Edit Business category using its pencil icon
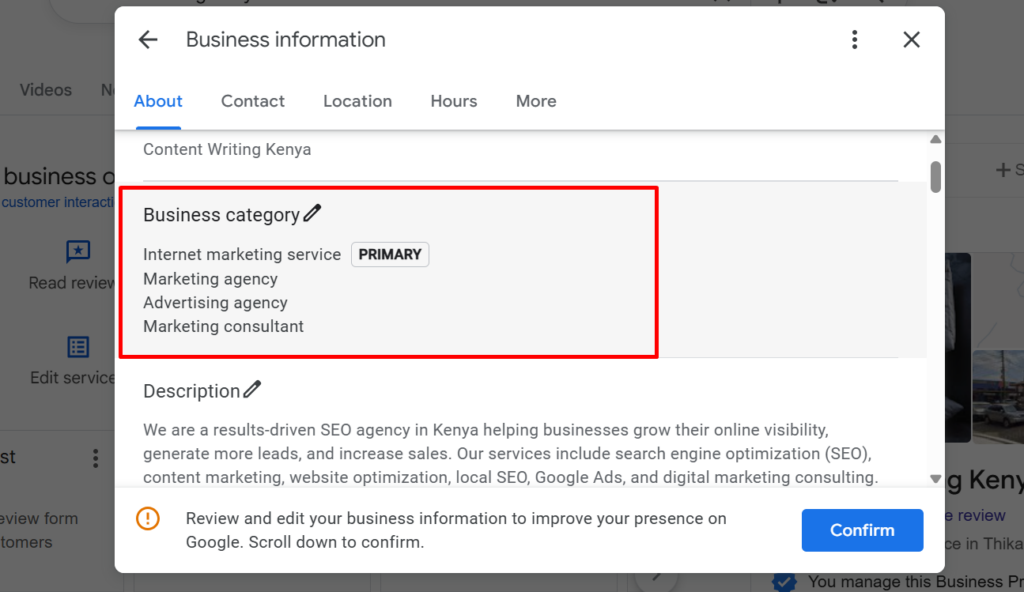The height and width of the screenshot is (592, 1024). pos(312,212)
